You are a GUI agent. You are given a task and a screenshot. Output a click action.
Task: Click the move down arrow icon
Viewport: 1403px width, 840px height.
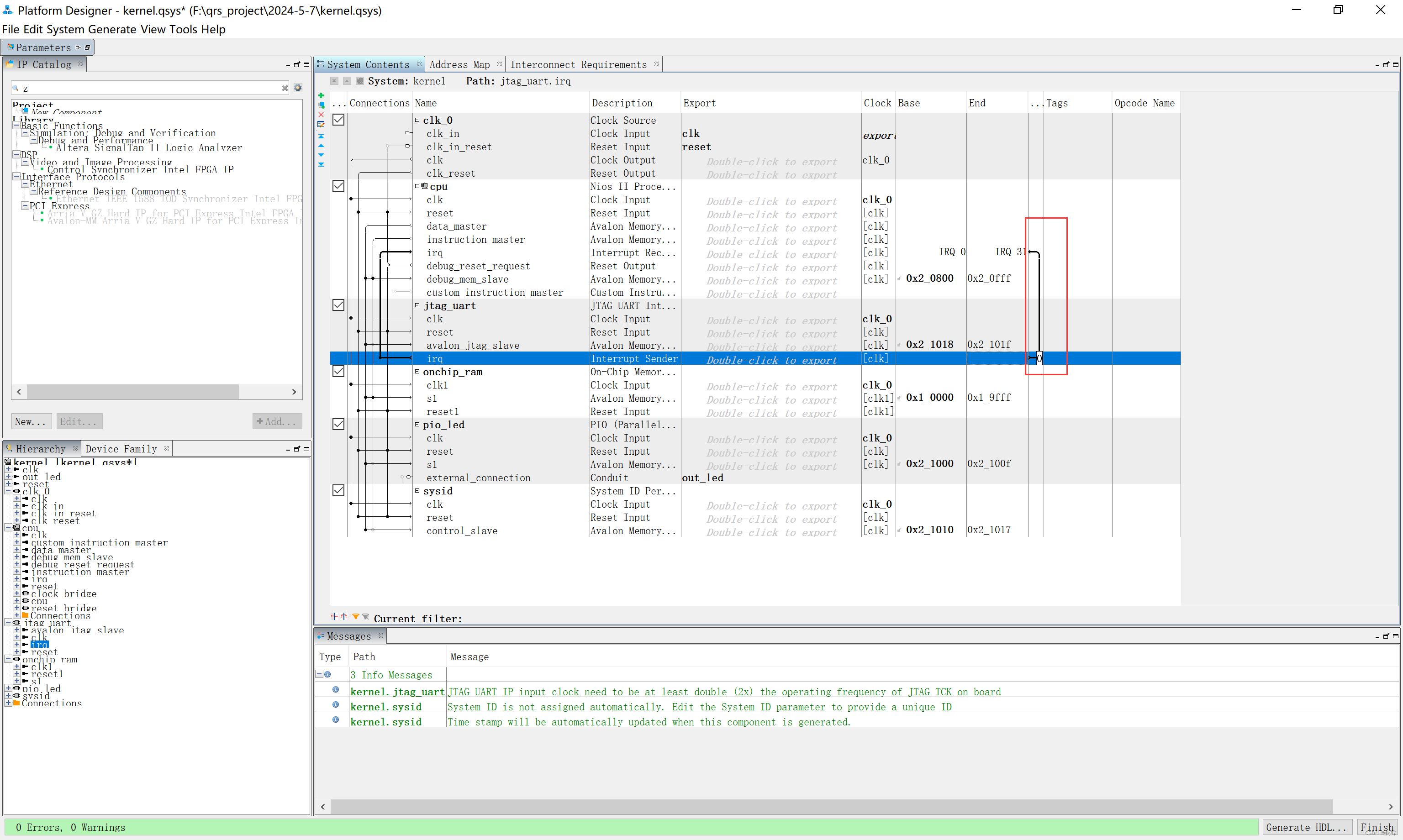[321, 154]
